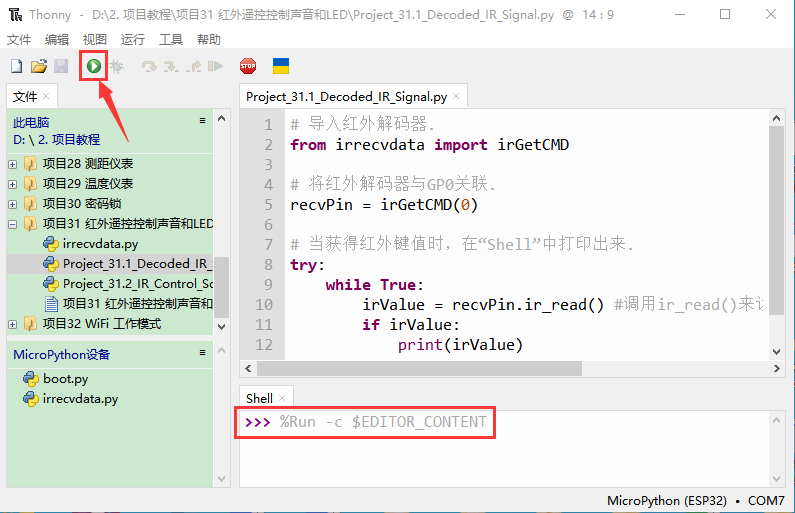Open the 此电脑 panel hamburger menu
Image resolution: width=795 pixels, height=513 pixels.
202,121
